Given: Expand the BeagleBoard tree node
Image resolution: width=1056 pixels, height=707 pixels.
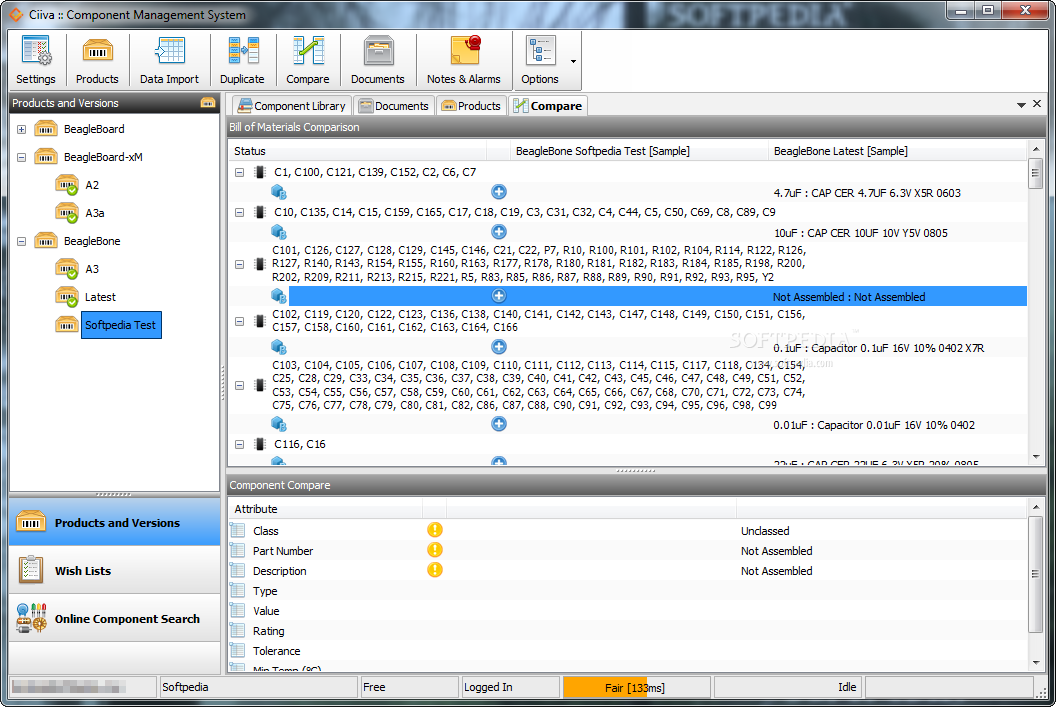Looking at the screenshot, I should coord(22,129).
